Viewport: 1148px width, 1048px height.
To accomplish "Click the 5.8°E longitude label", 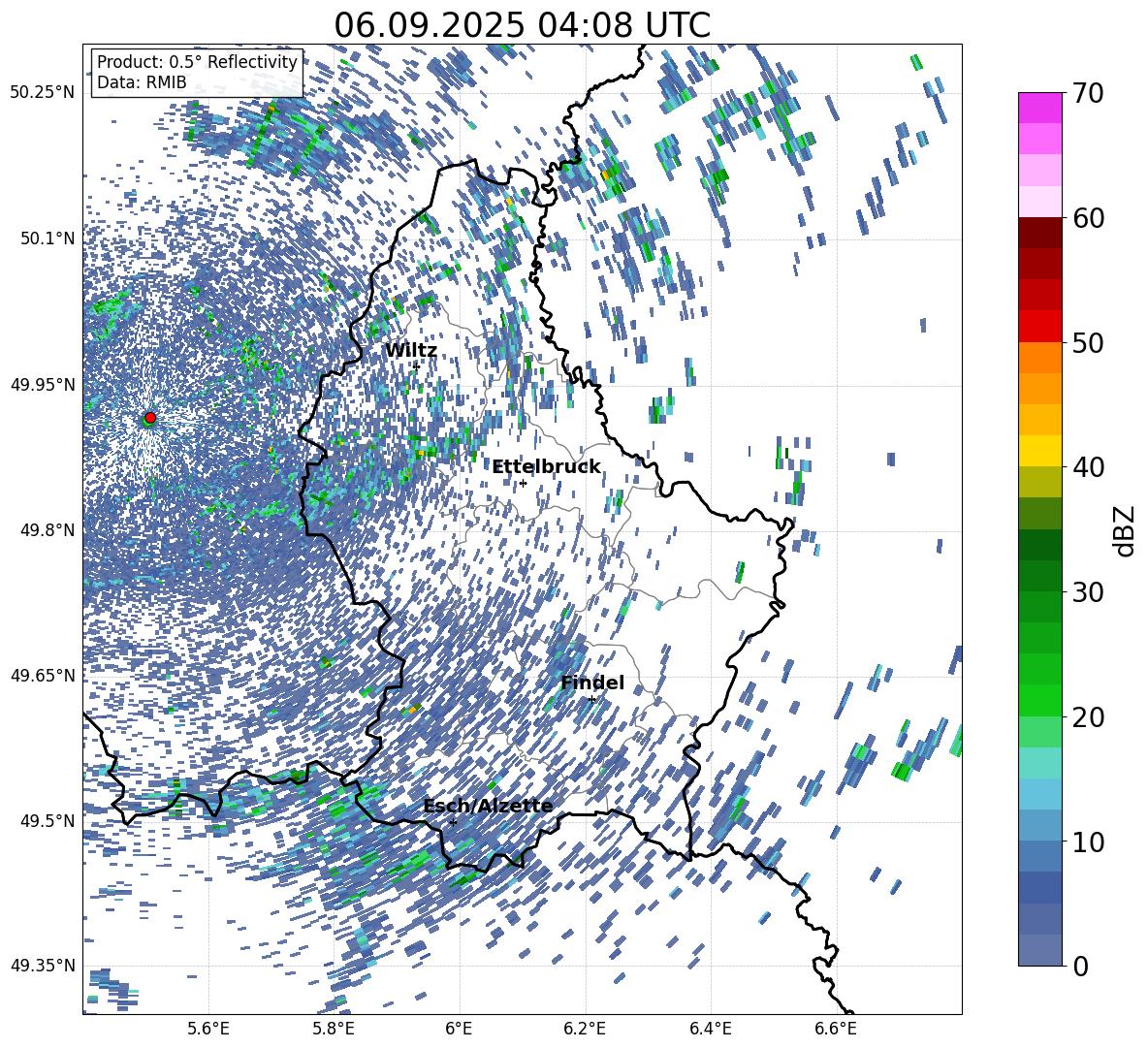I will click(334, 1029).
